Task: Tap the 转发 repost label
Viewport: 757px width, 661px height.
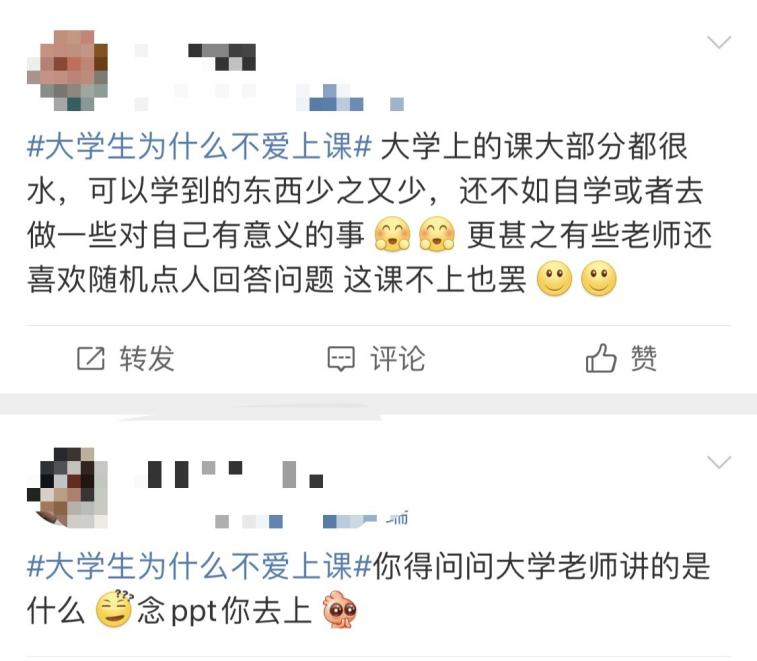Action: coord(147,359)
